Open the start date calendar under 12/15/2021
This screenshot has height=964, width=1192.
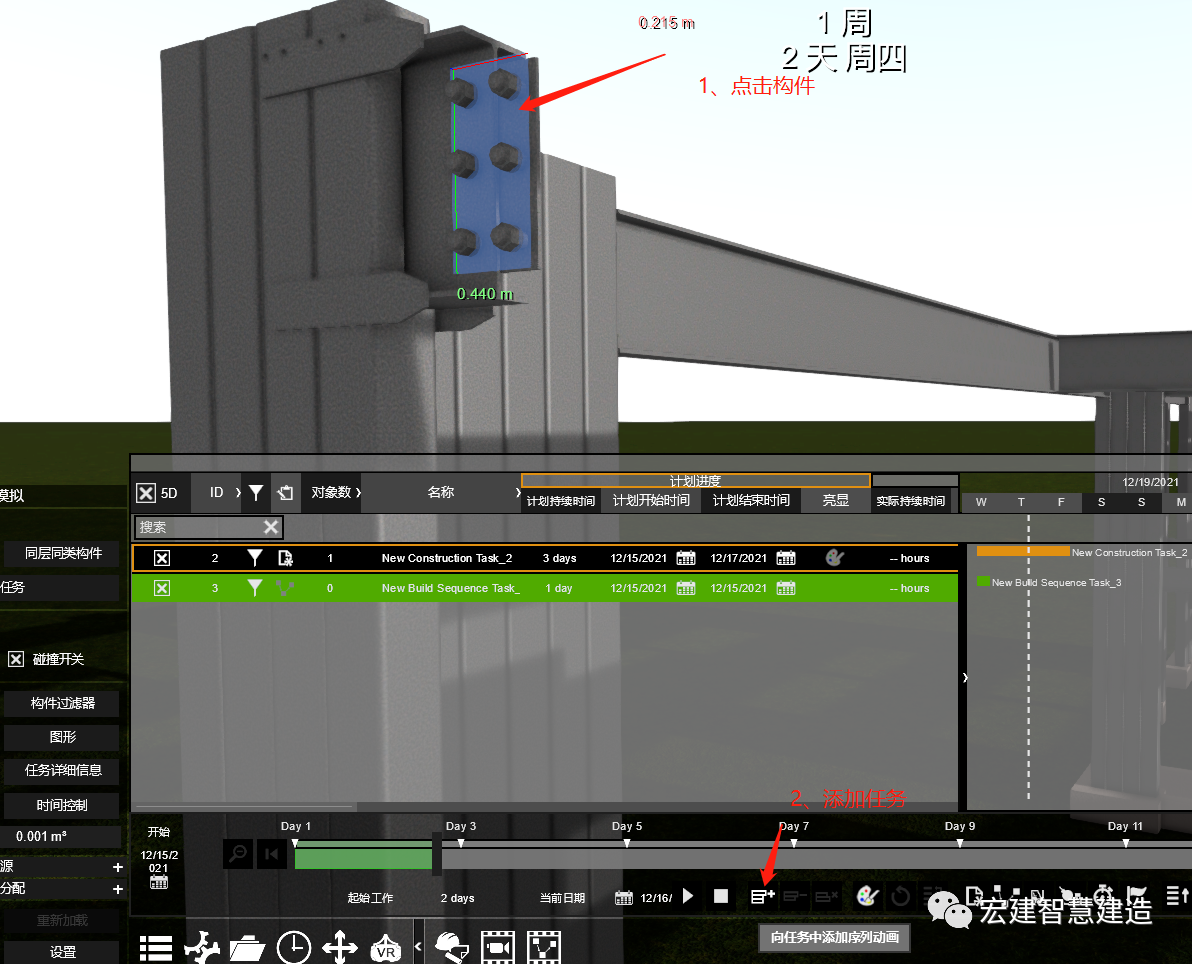point(159,882)
